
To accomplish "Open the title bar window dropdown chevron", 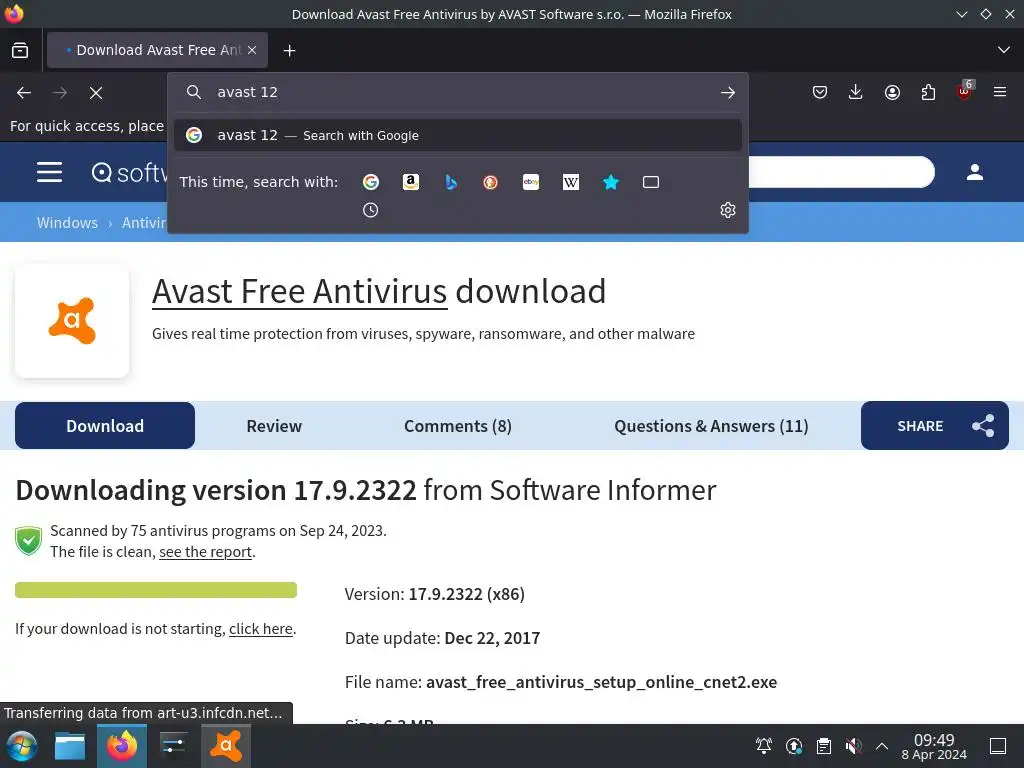I will tap(961, 14).
